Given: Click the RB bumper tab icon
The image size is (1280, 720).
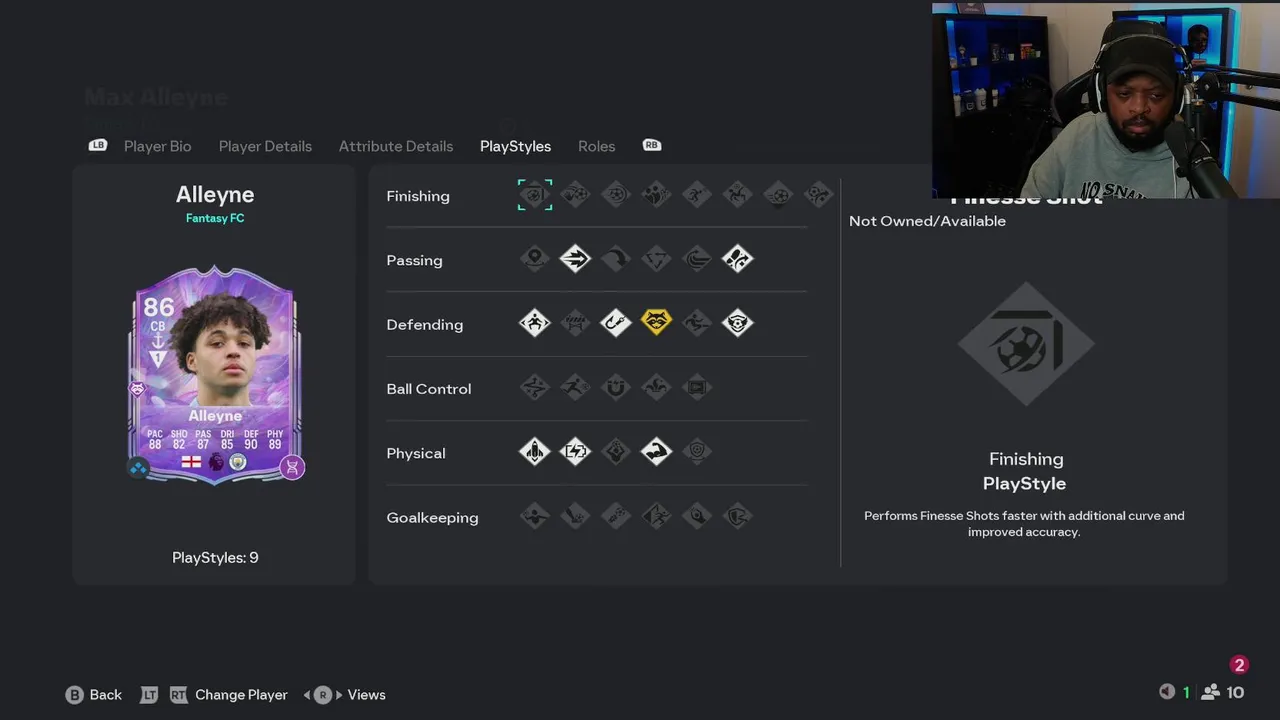Looking at the screenshot, I should [x=652, y=145].
